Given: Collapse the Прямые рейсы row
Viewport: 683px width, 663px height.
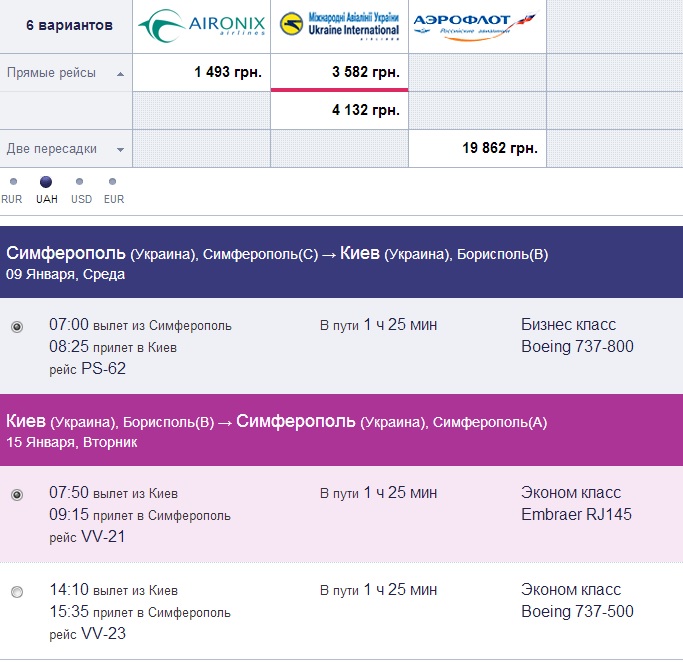Looking at the screenshot, I should [120, 74].
